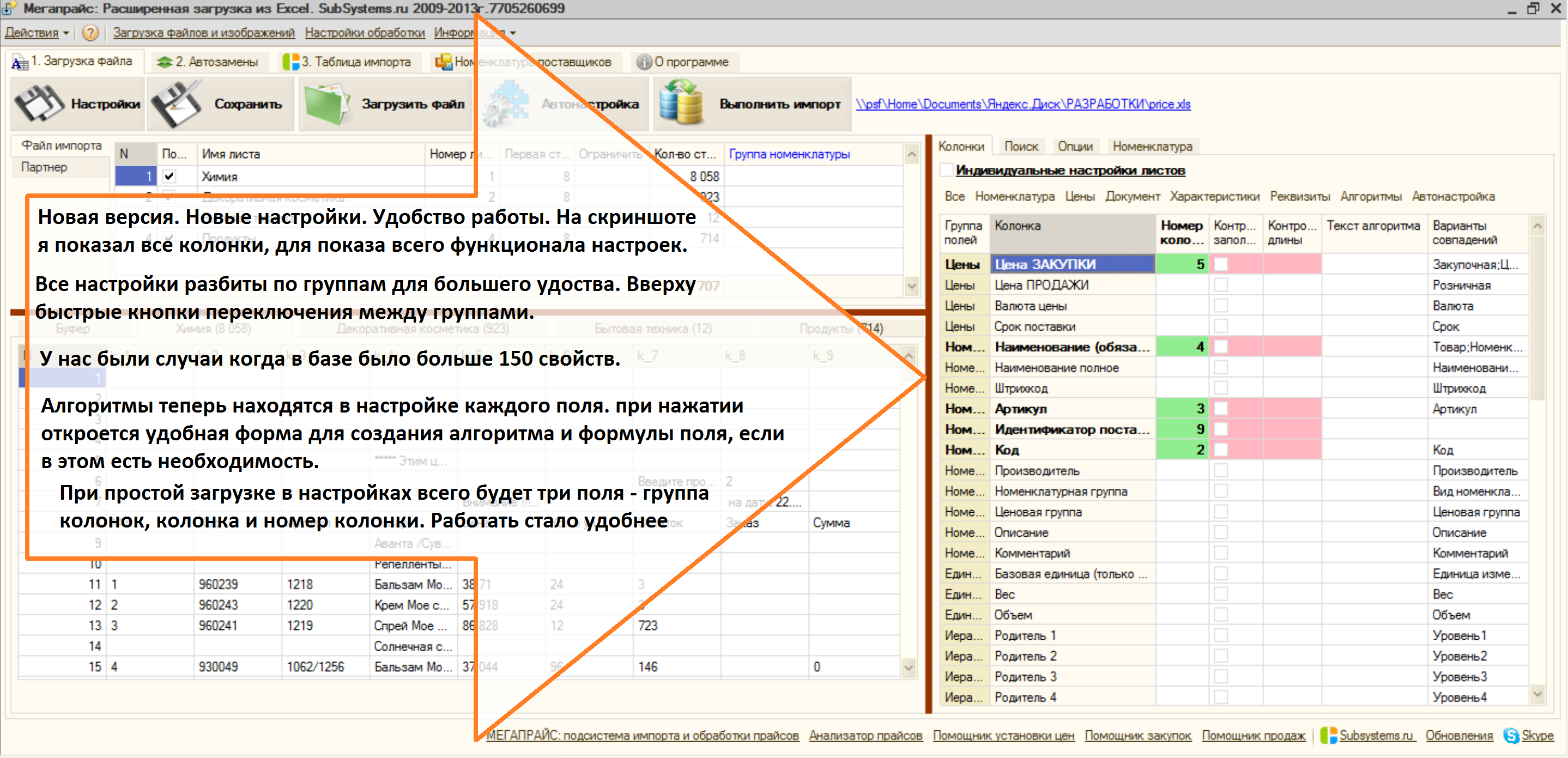Open the Анализатор прайсов link
Screen dimensions: 1568x758
[x=865, y=736]
